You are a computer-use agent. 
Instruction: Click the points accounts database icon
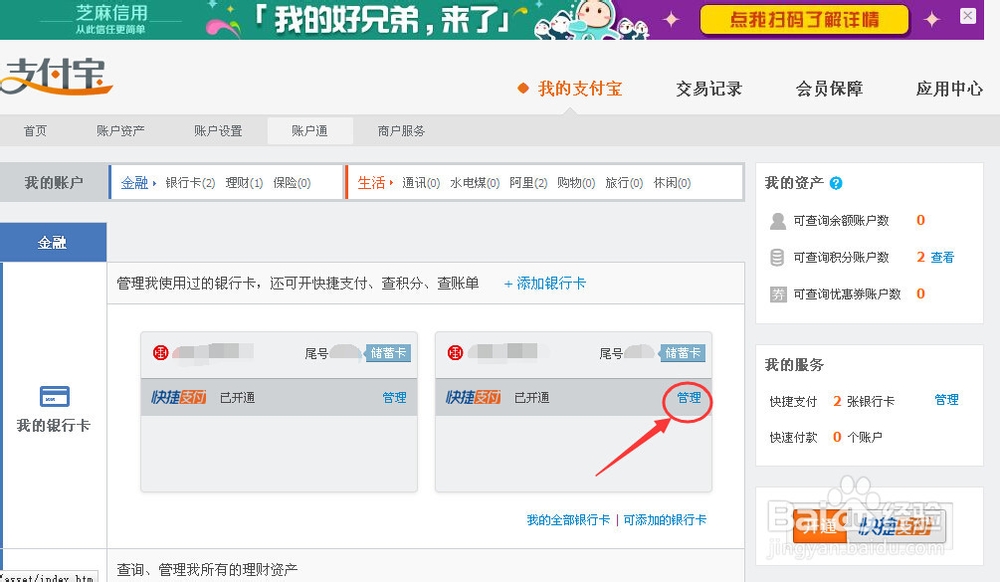(777, 257)
